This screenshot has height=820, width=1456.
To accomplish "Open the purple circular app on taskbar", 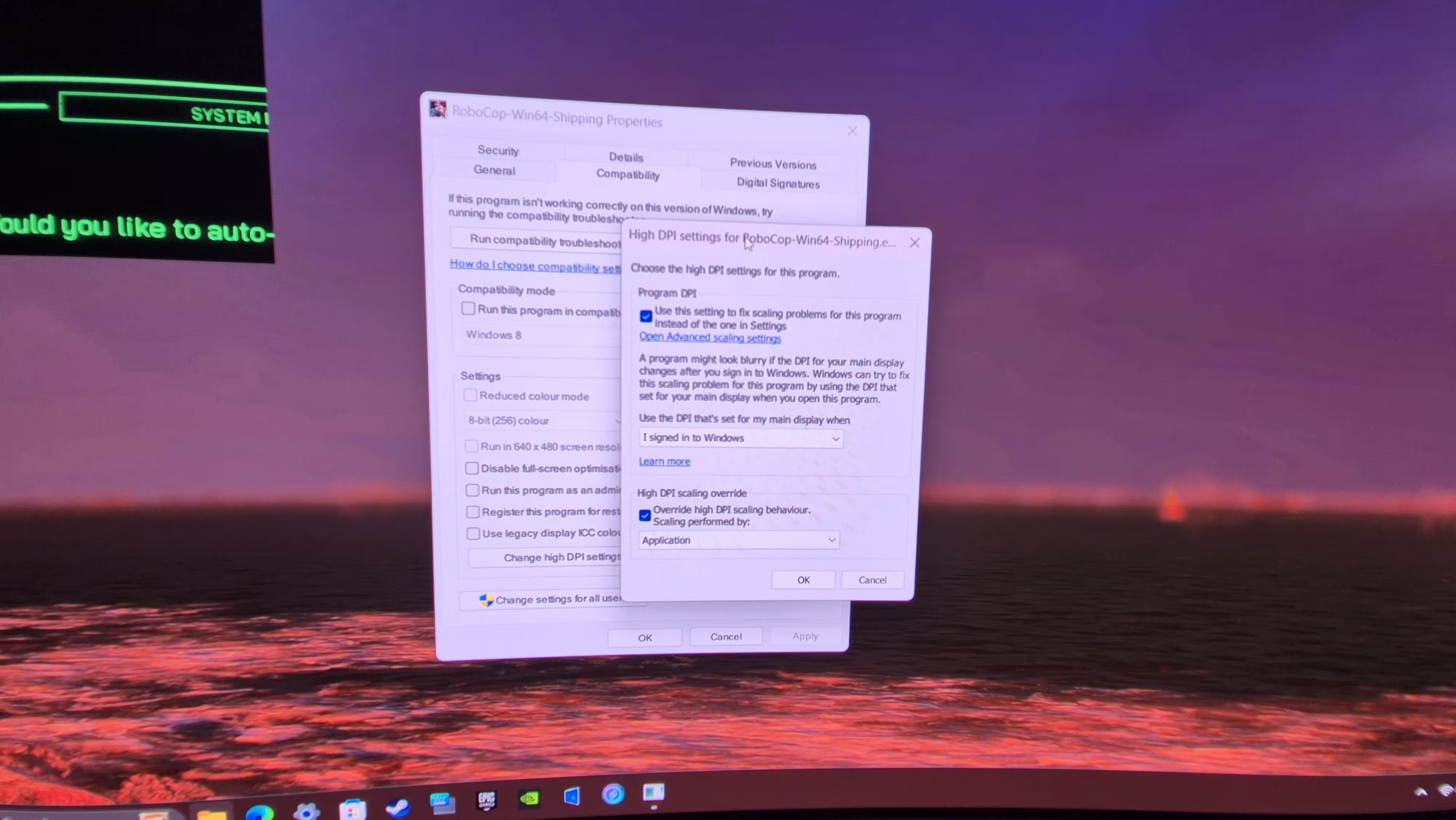I will coord(613,795).
